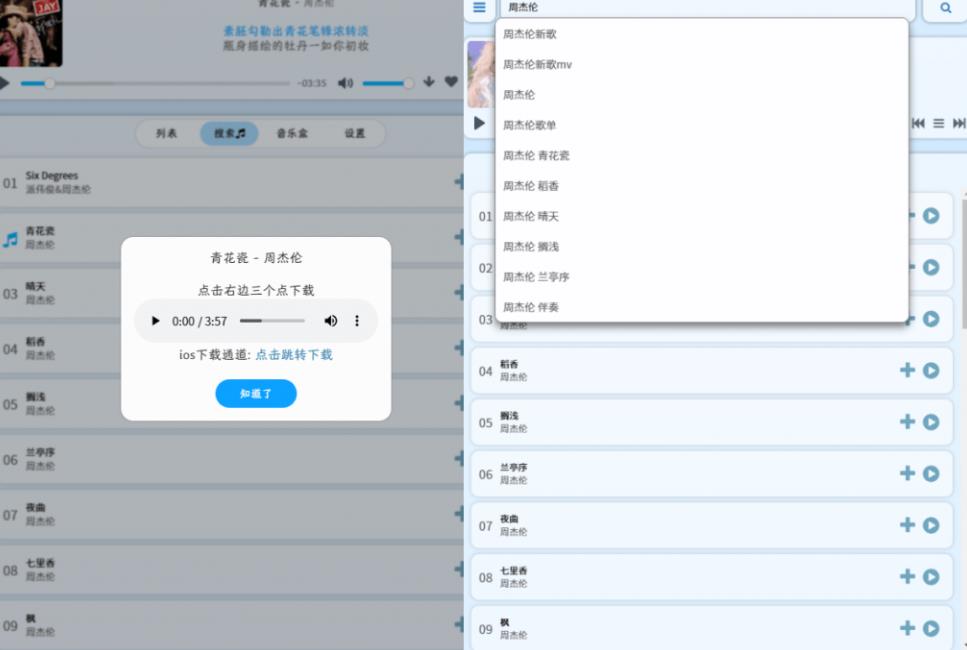Mute the audio player inside the dialog
Viewport: 967px width, 650px height.
pos(331,321)
